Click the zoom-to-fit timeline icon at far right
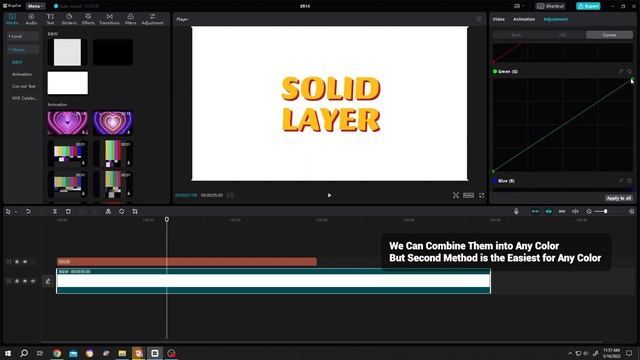The width and height of the screenshot is (640, 360). pyautogui.click(x=631, y=211)
